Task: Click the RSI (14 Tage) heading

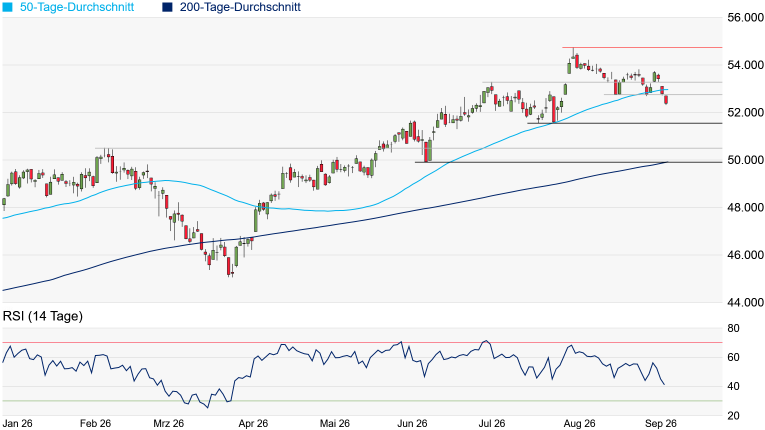Action: 43,316
